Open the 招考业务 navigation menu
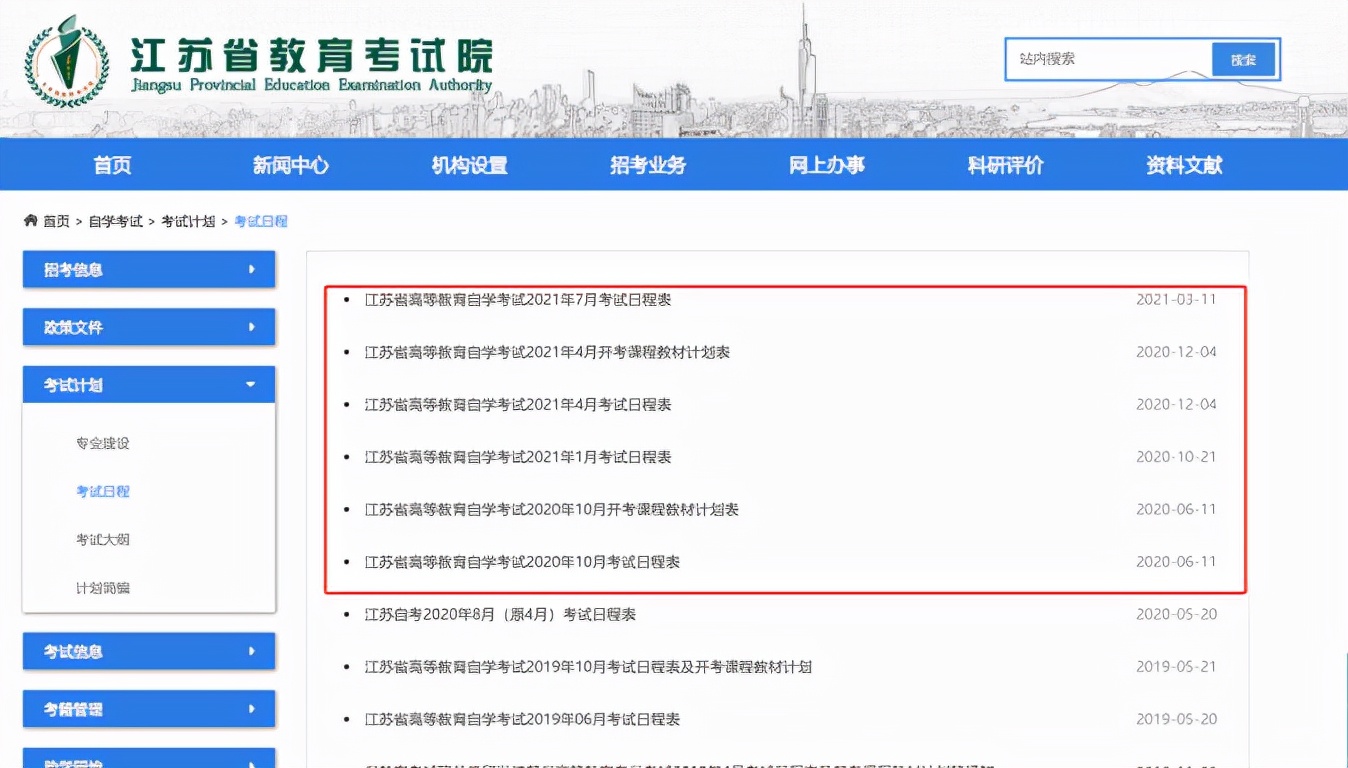Image resolution: width=1348 pixels, height=768 pixels. (x=648, y=165)
